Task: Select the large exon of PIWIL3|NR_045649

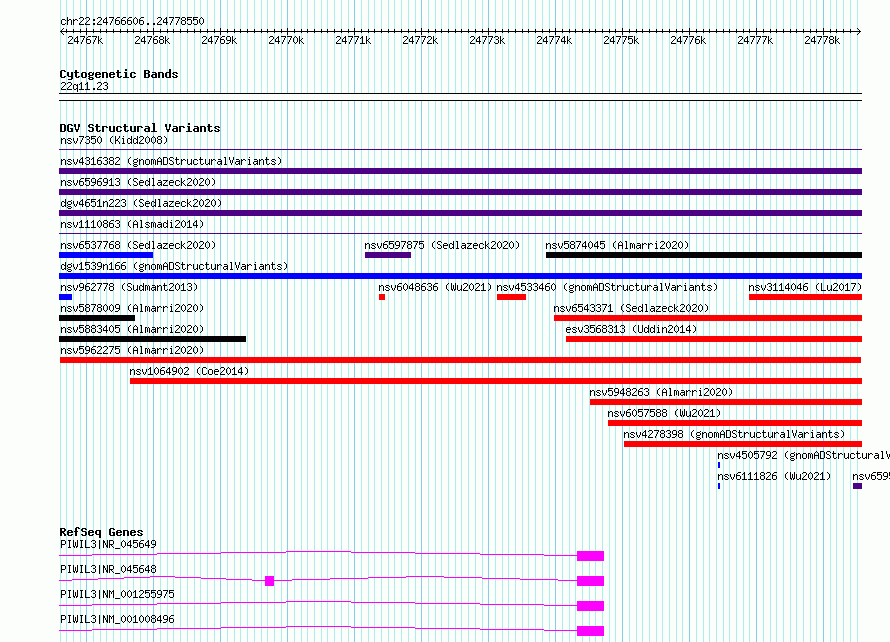Action: point(590,556)
